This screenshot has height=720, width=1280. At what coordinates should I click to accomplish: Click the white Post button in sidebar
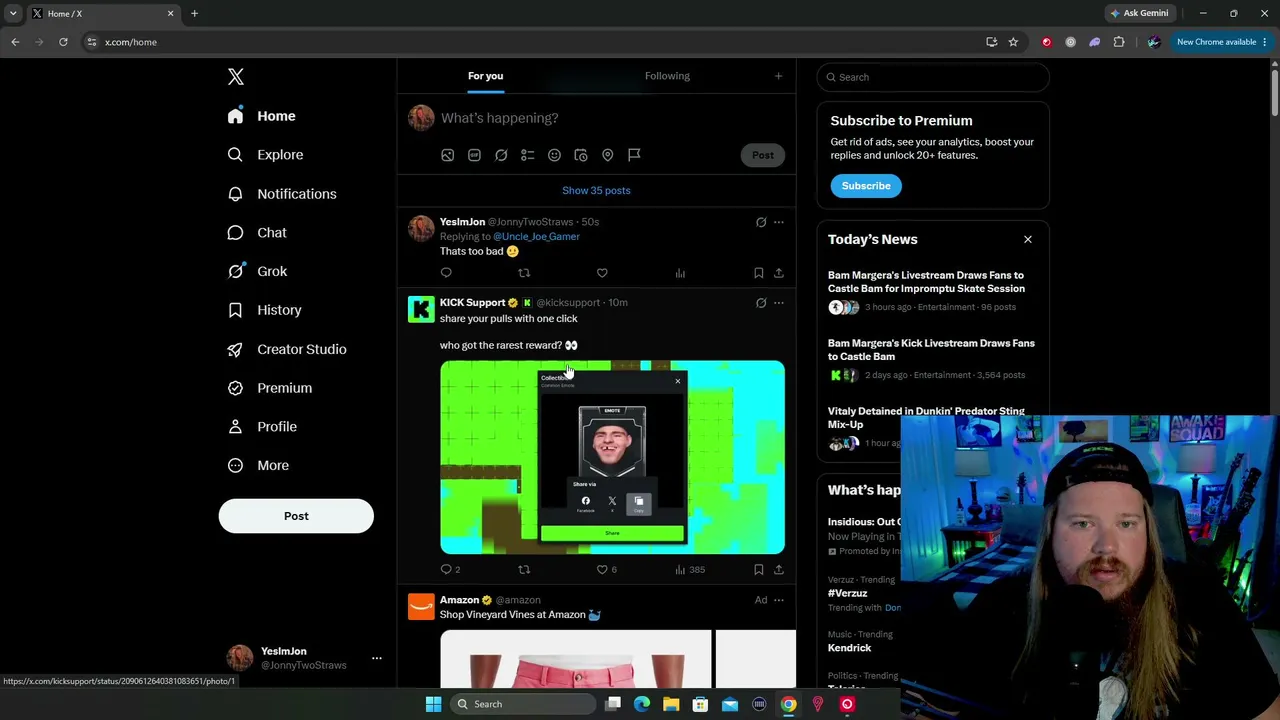point(296,516)
